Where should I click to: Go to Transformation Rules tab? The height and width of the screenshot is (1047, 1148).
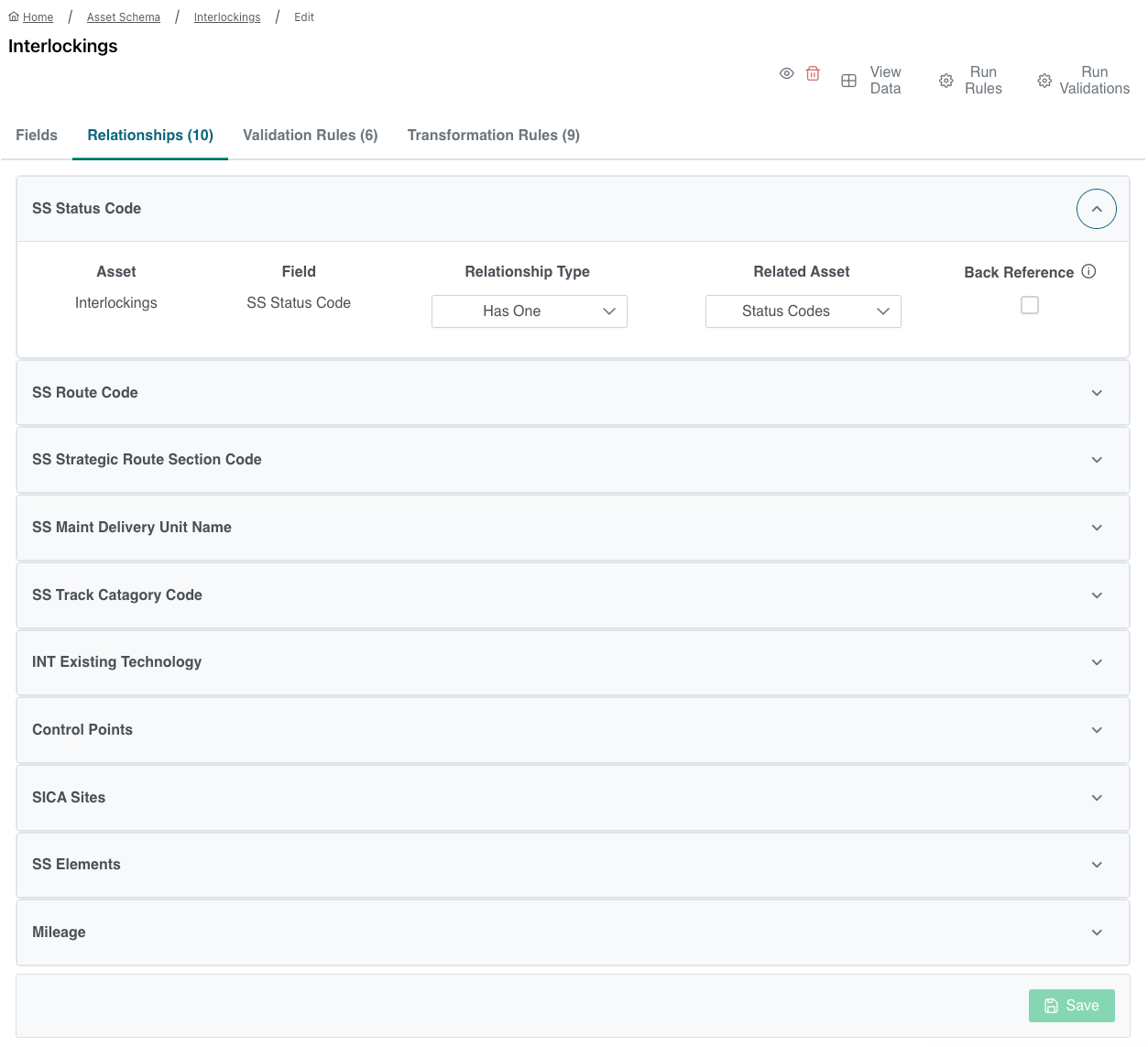493,136
